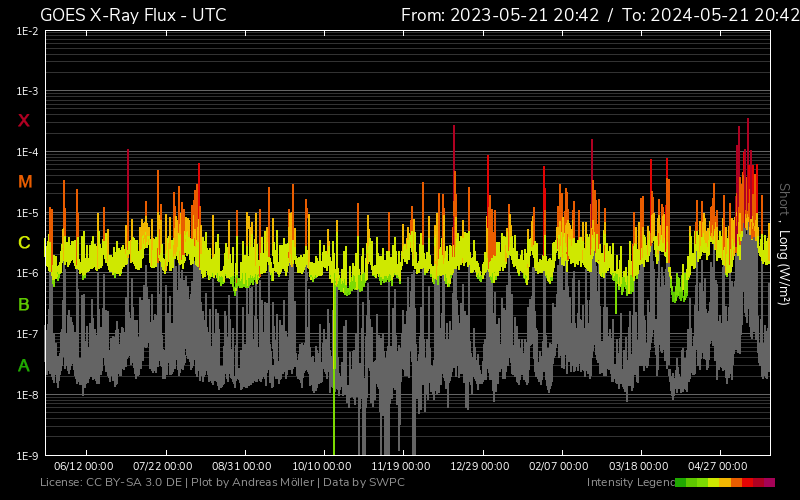800x500 pixels.
Task: Click the 12/29 00:00 x-axis date label
Action: (x=482, y=466)
